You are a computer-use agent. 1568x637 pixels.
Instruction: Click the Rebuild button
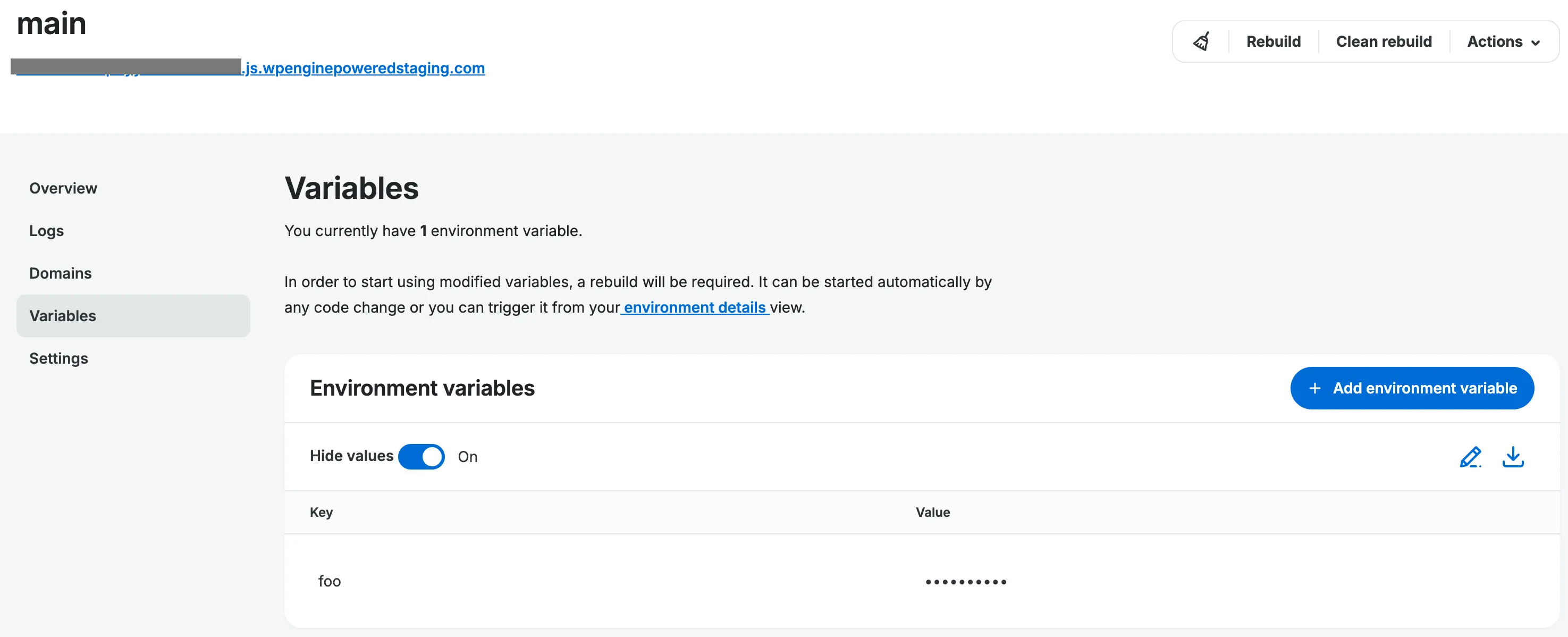tap(1274, 41)
